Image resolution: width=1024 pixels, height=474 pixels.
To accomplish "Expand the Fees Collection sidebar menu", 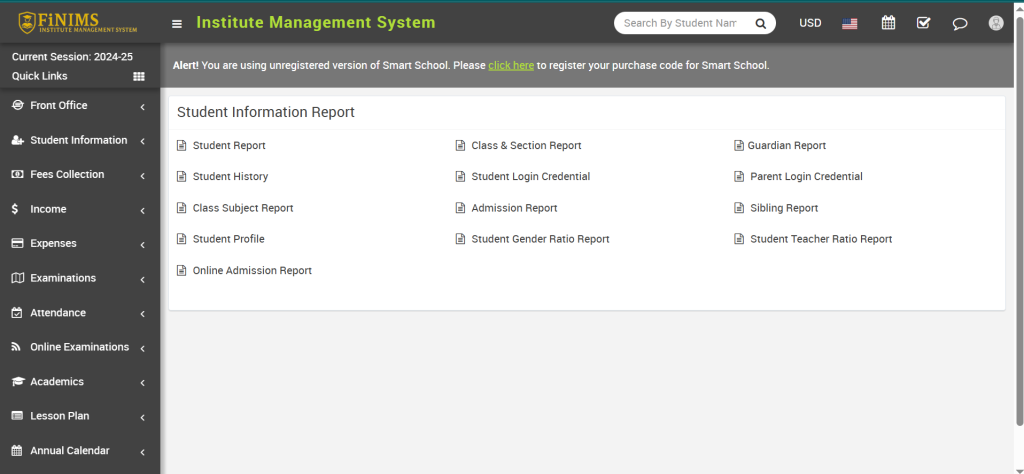I will [x=79, y=175].
